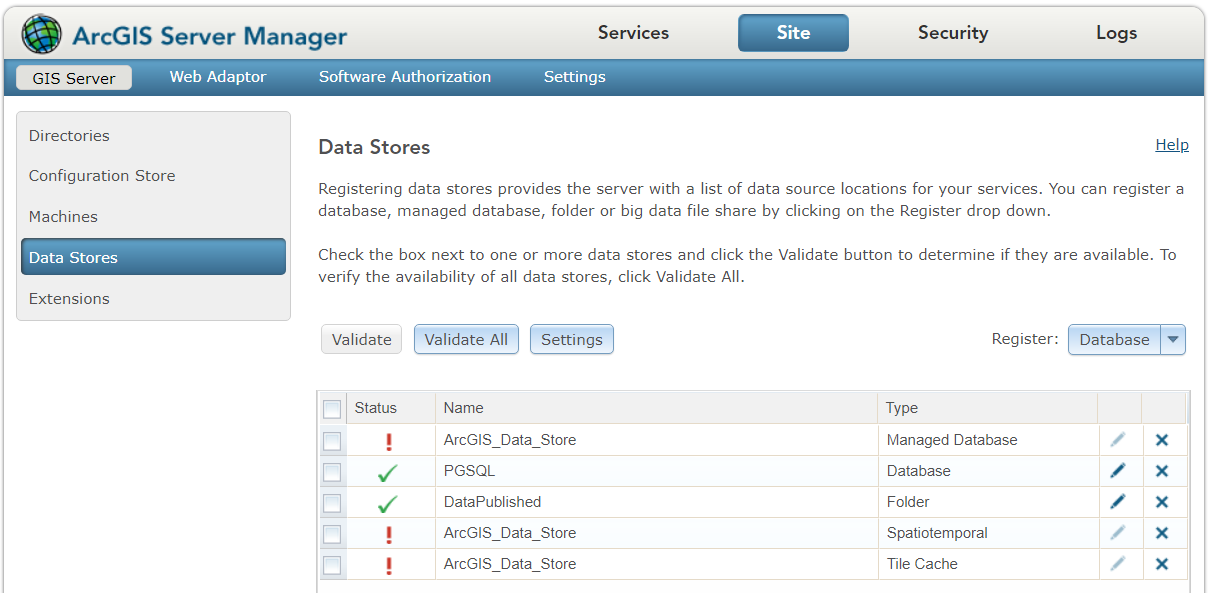Click the Type column header
This screenshot has width=1211, height=593.
click(988, 408)
